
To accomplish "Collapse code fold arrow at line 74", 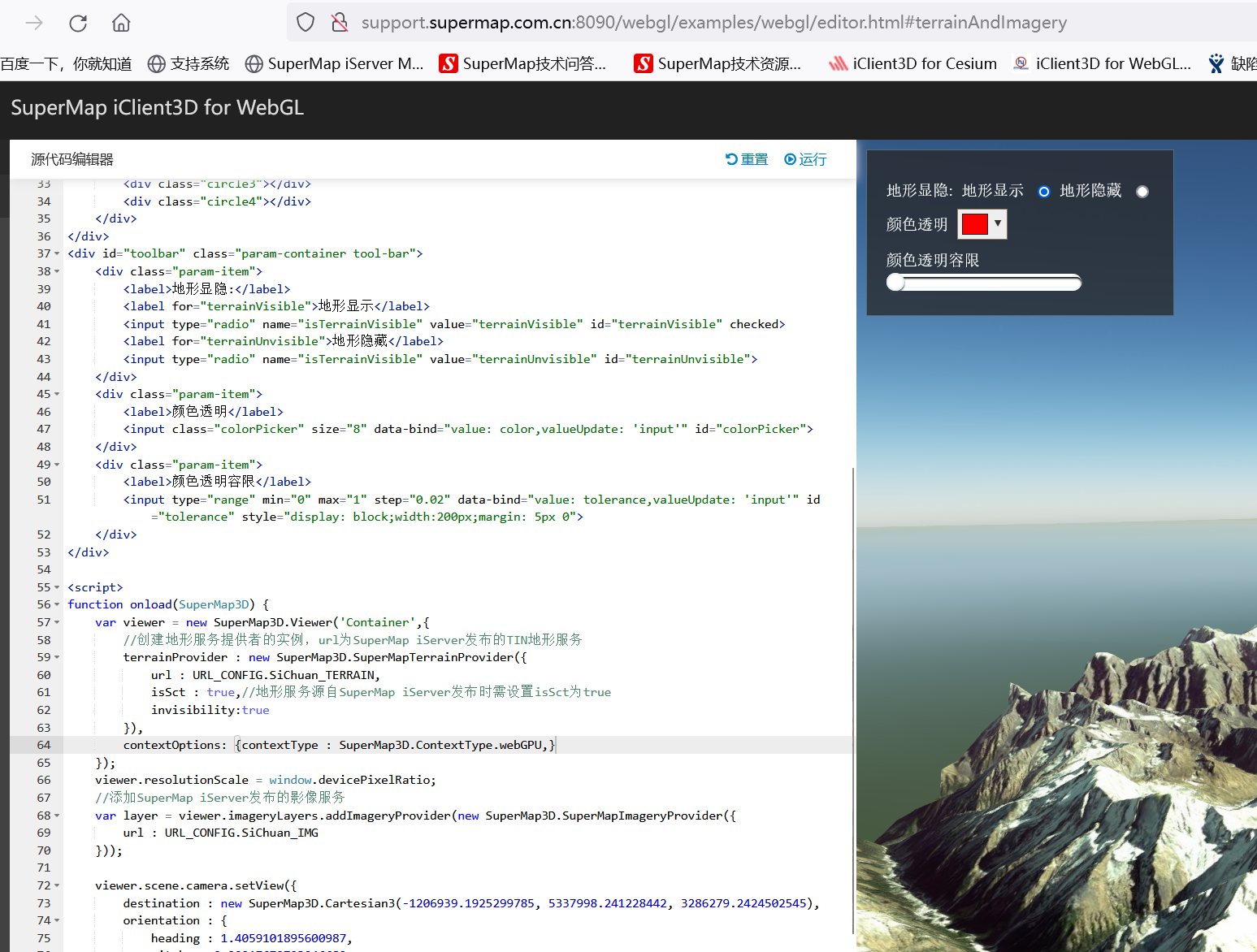I will coord(57,920).
